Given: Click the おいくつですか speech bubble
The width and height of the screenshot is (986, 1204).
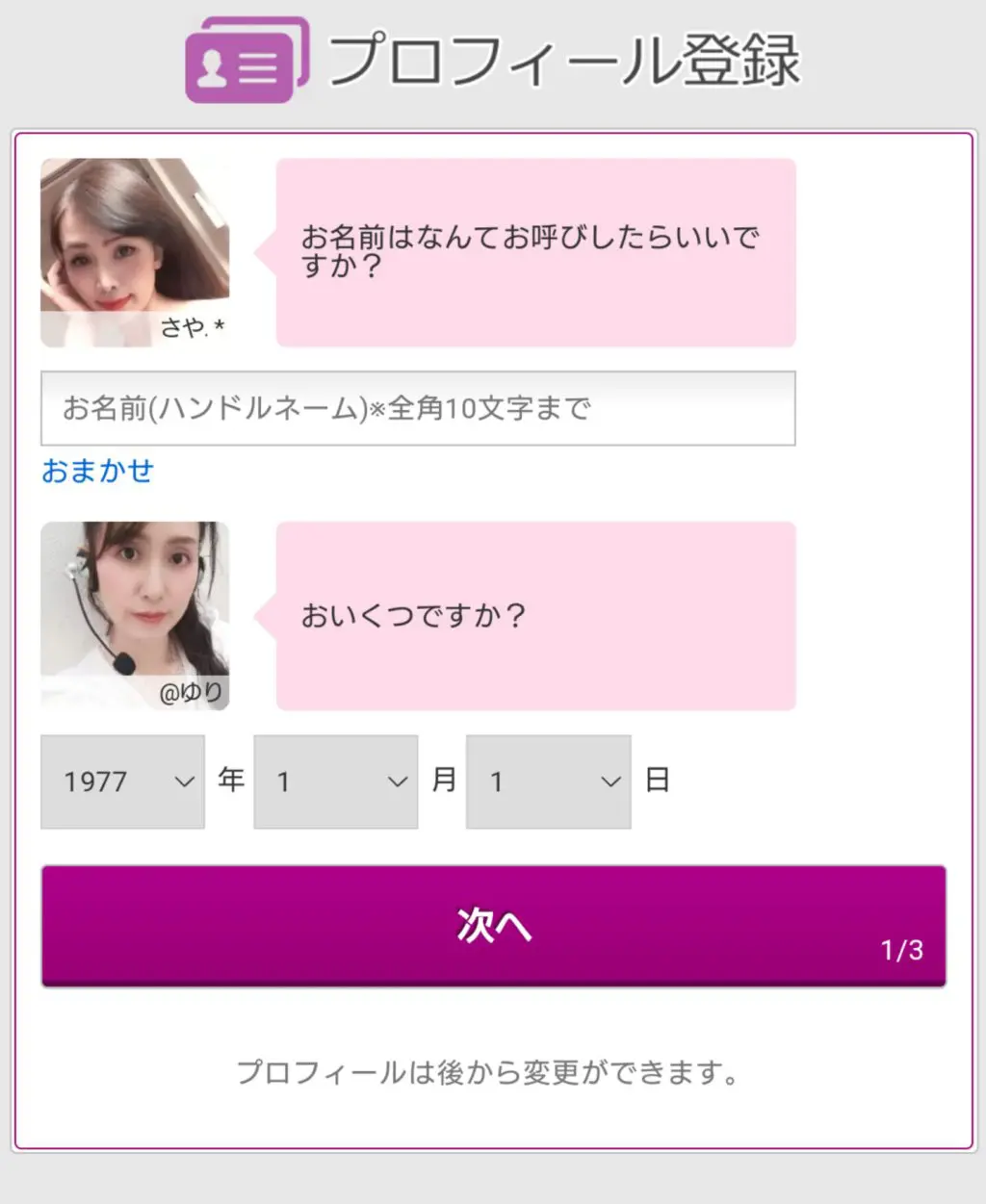Looking at the screenshot, I should pos(535,616).
